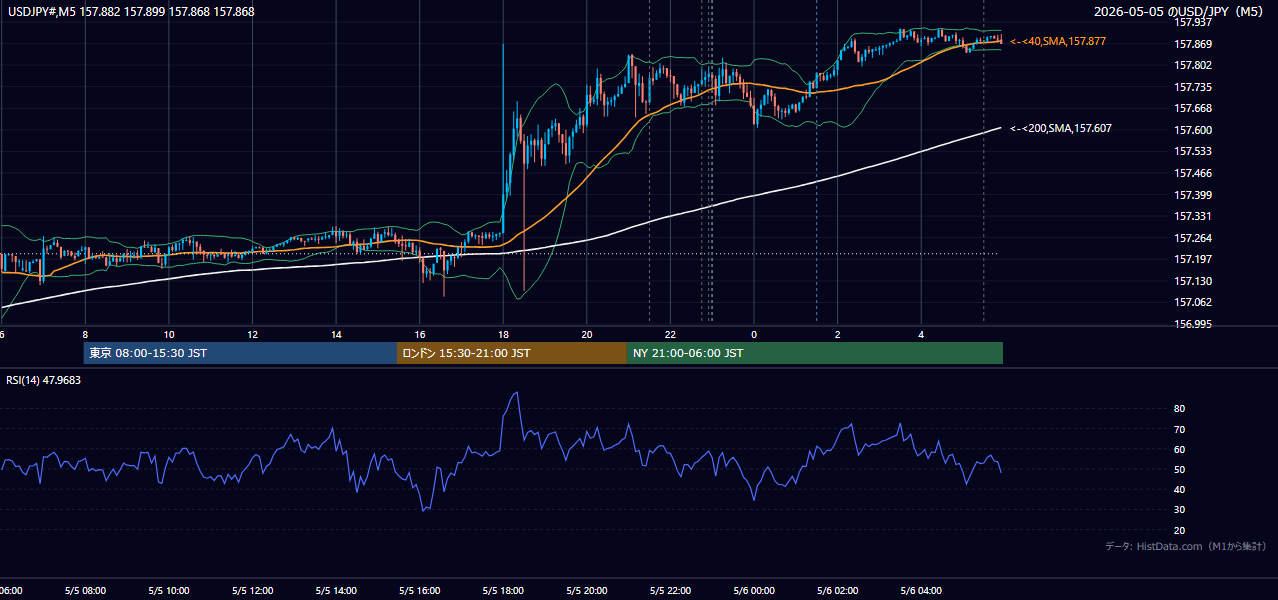Click price axis value 157.869

pos(1192,44)
